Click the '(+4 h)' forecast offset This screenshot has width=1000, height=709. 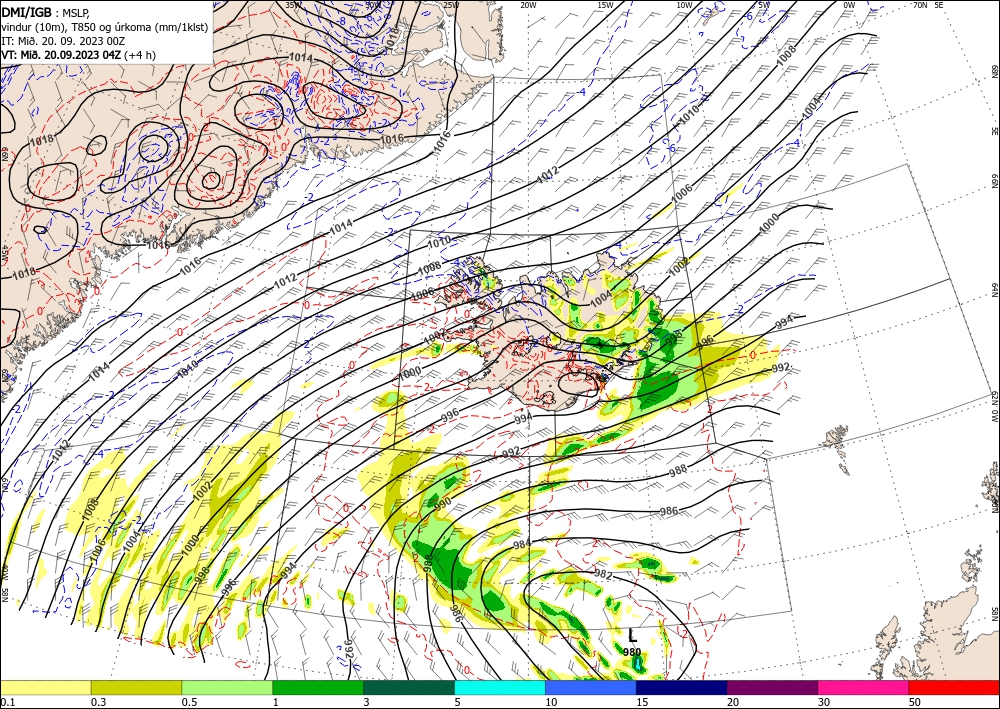tap(139, 55)
